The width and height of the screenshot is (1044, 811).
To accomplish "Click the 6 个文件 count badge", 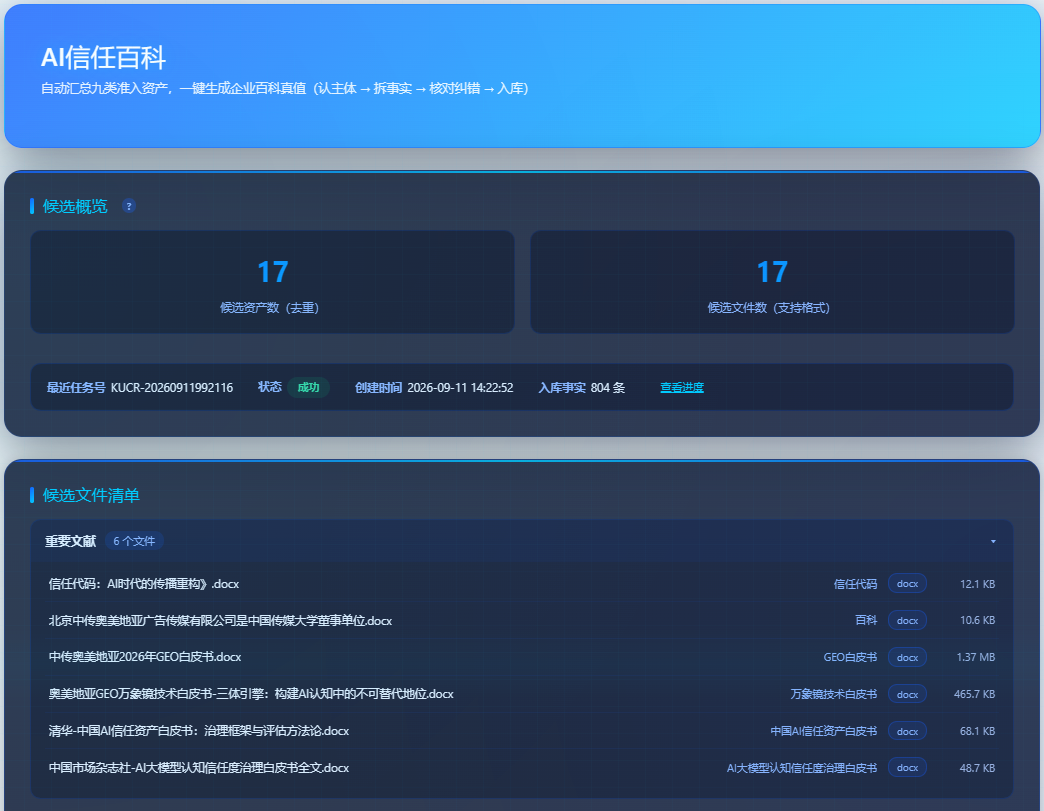I will pos(134,541).
